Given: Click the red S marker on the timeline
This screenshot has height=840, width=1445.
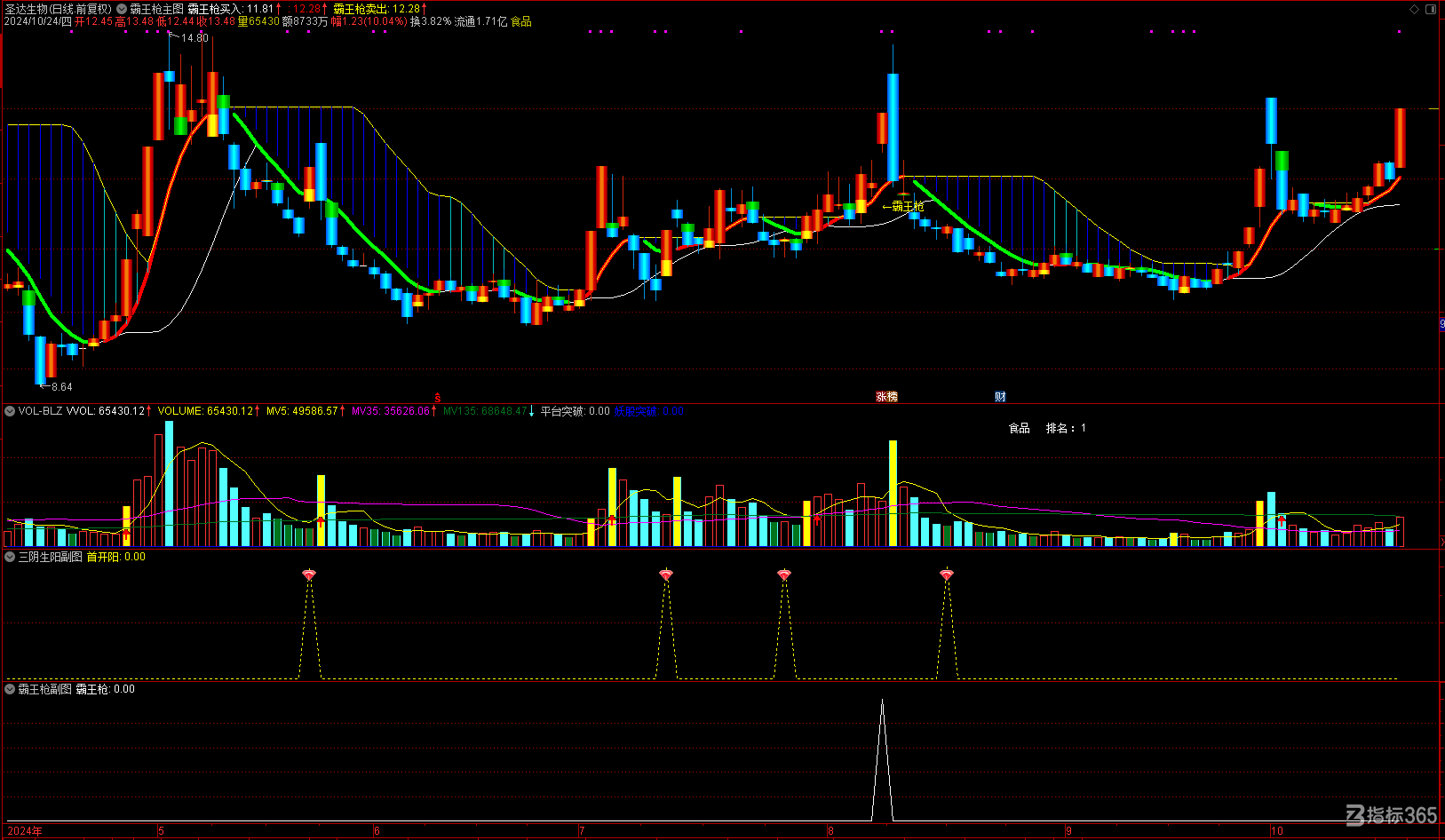Looking at the screenshot, I should (x=437, y=397).
